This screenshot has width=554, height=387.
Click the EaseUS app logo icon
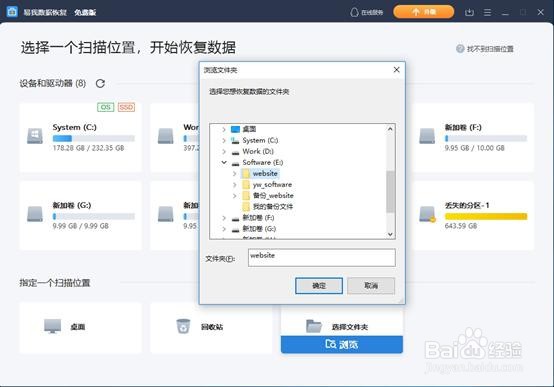[x=12, y=12]
